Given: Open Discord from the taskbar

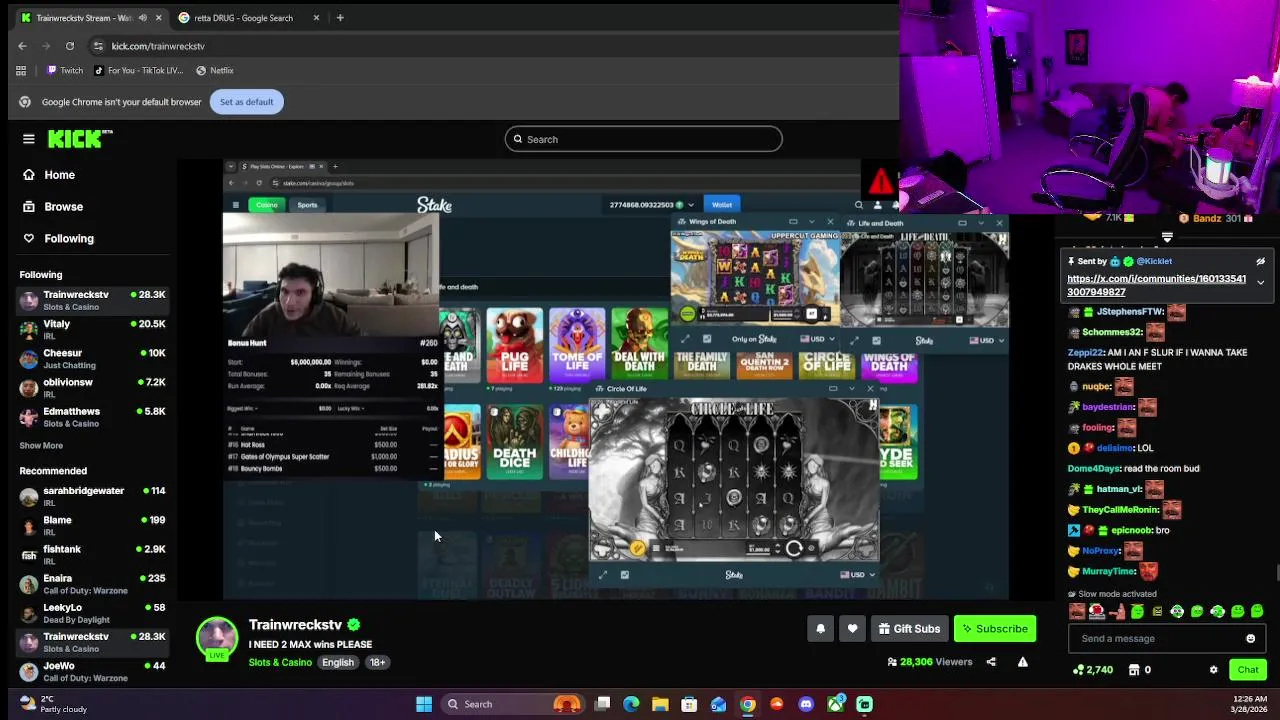Looking at the screenshot, I should coord(806,704).
